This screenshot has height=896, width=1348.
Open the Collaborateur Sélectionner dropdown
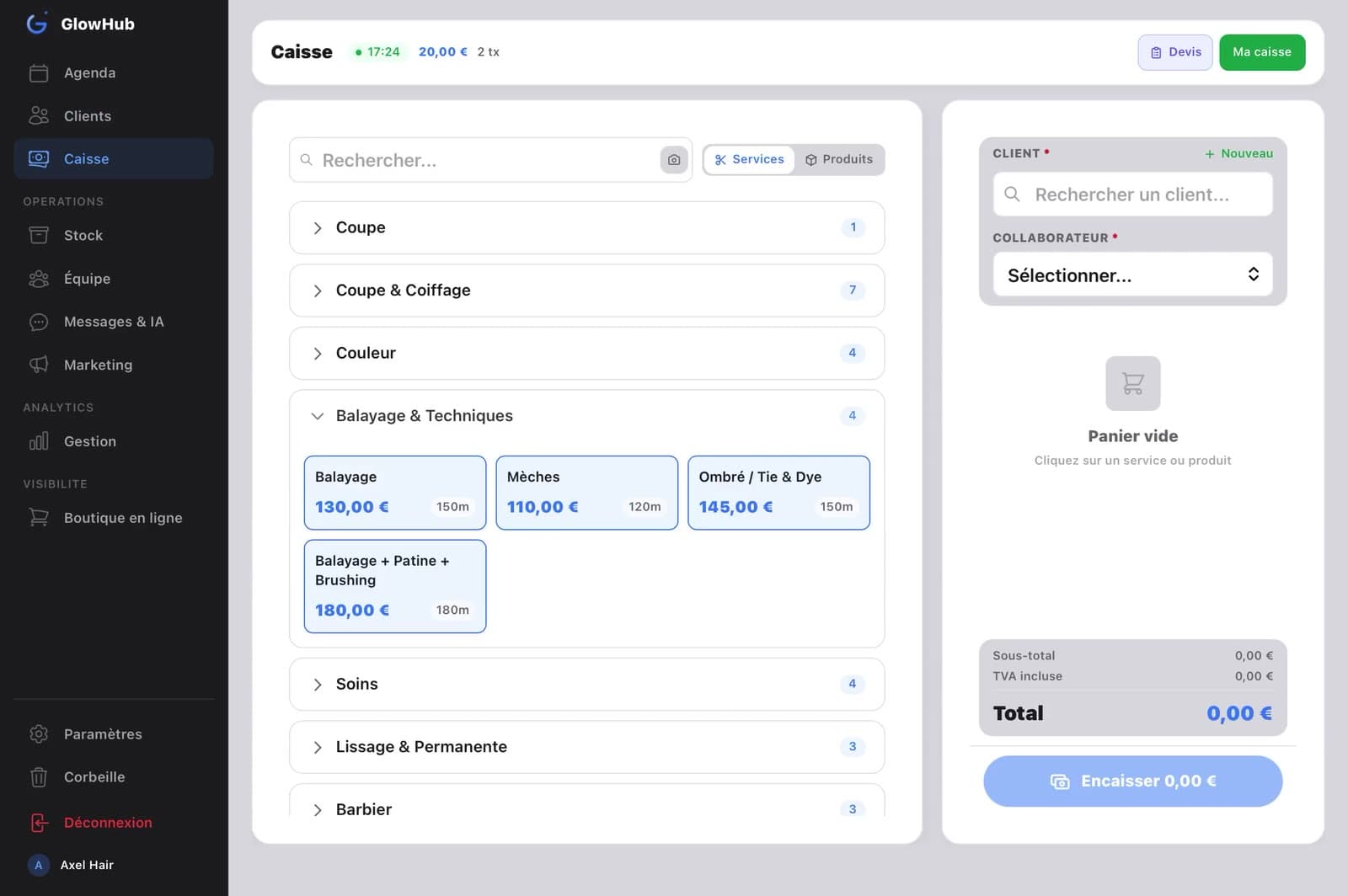coord(1132,275)
